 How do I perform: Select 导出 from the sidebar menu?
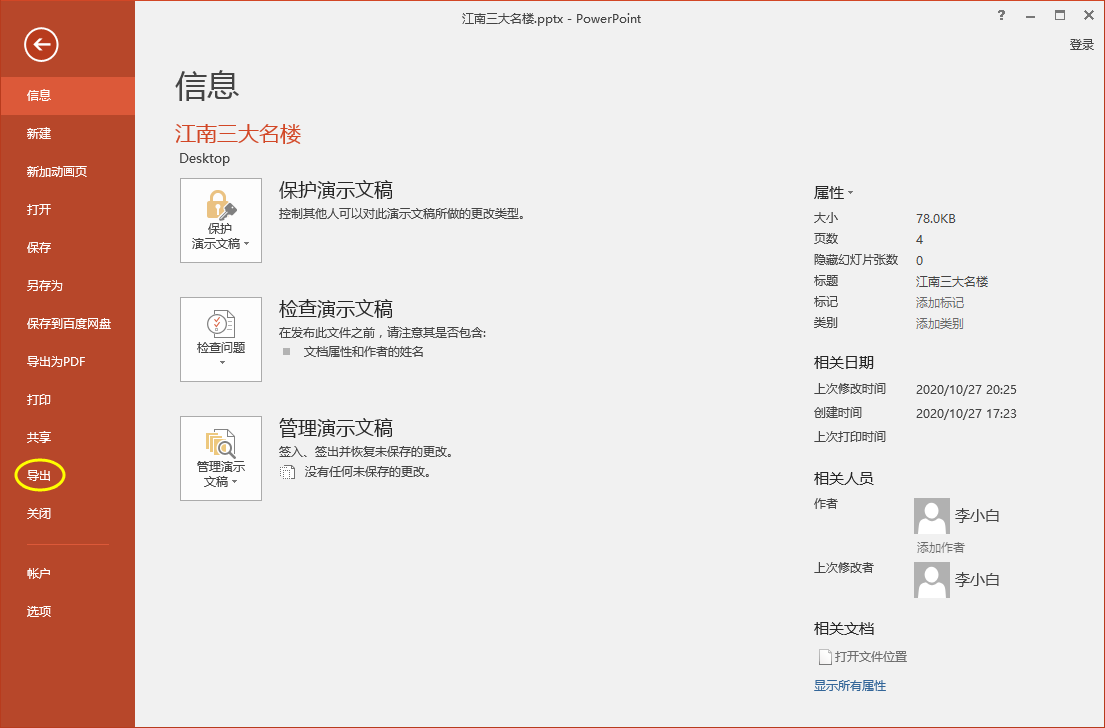coord(39,475)
